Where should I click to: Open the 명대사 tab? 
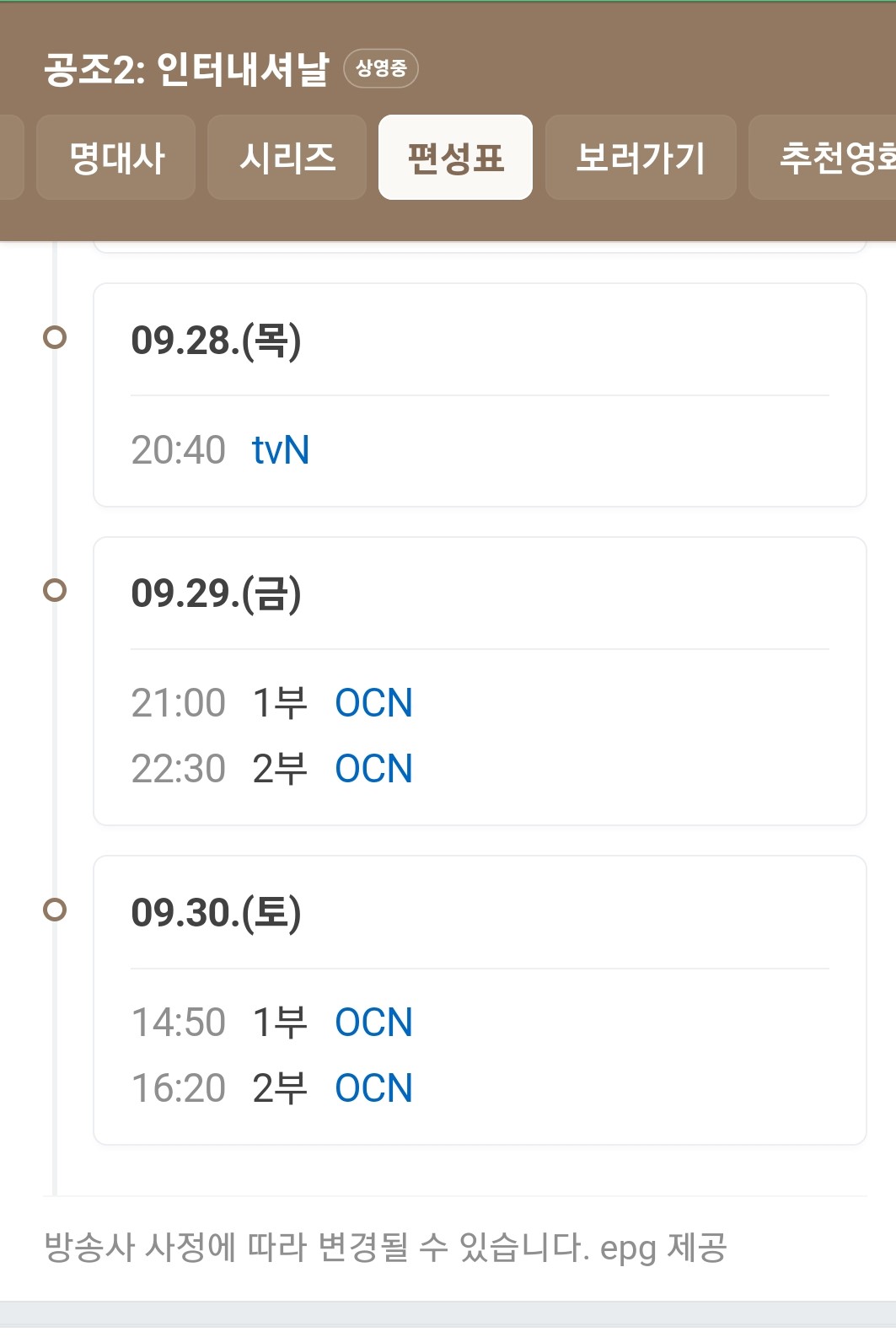click(x=116, y=158)
